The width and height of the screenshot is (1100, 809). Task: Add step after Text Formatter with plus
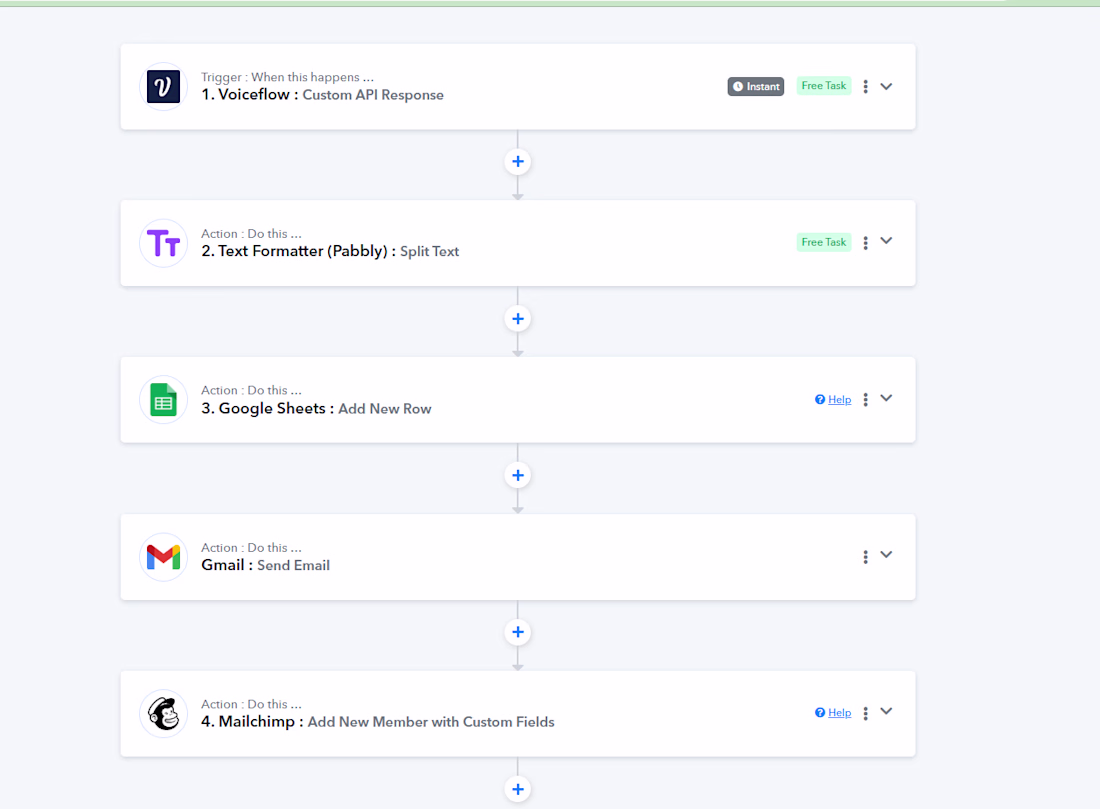pos(518,319)
